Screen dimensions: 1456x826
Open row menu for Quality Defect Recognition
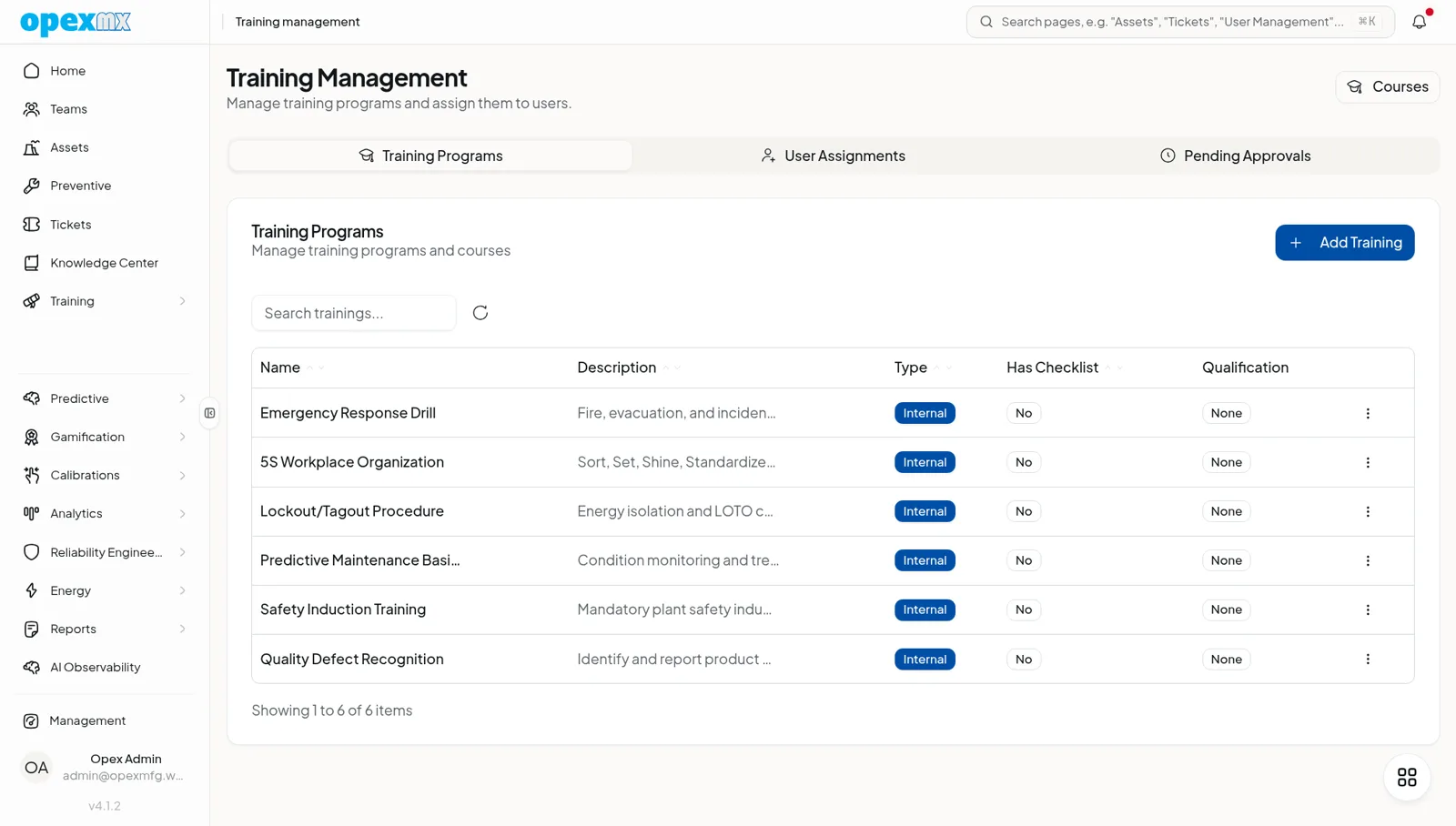tap(1368, 659)
